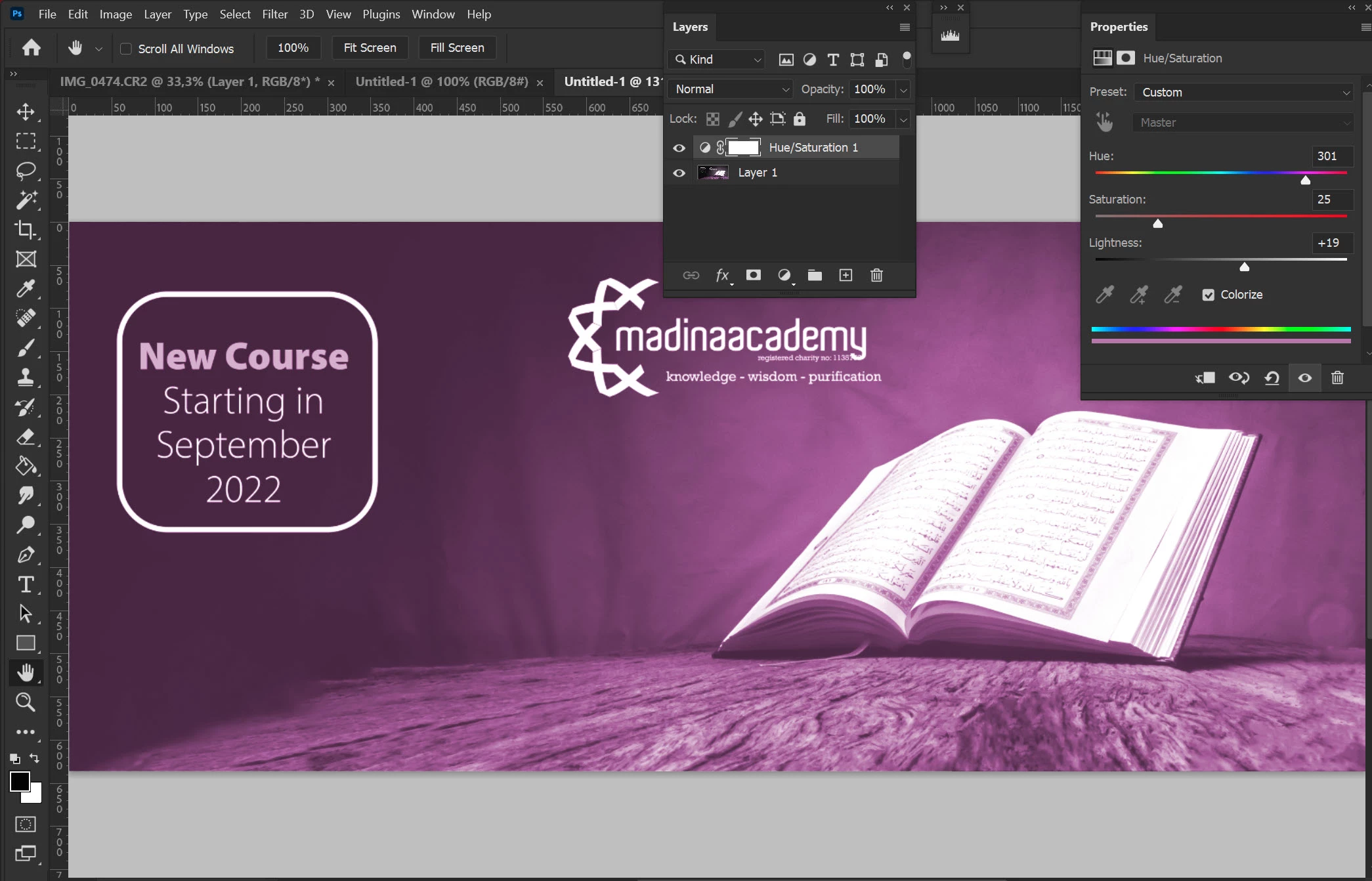
Task: Switch to IMG_0474.CR2 document tab
Action: (x=190, y=81)
